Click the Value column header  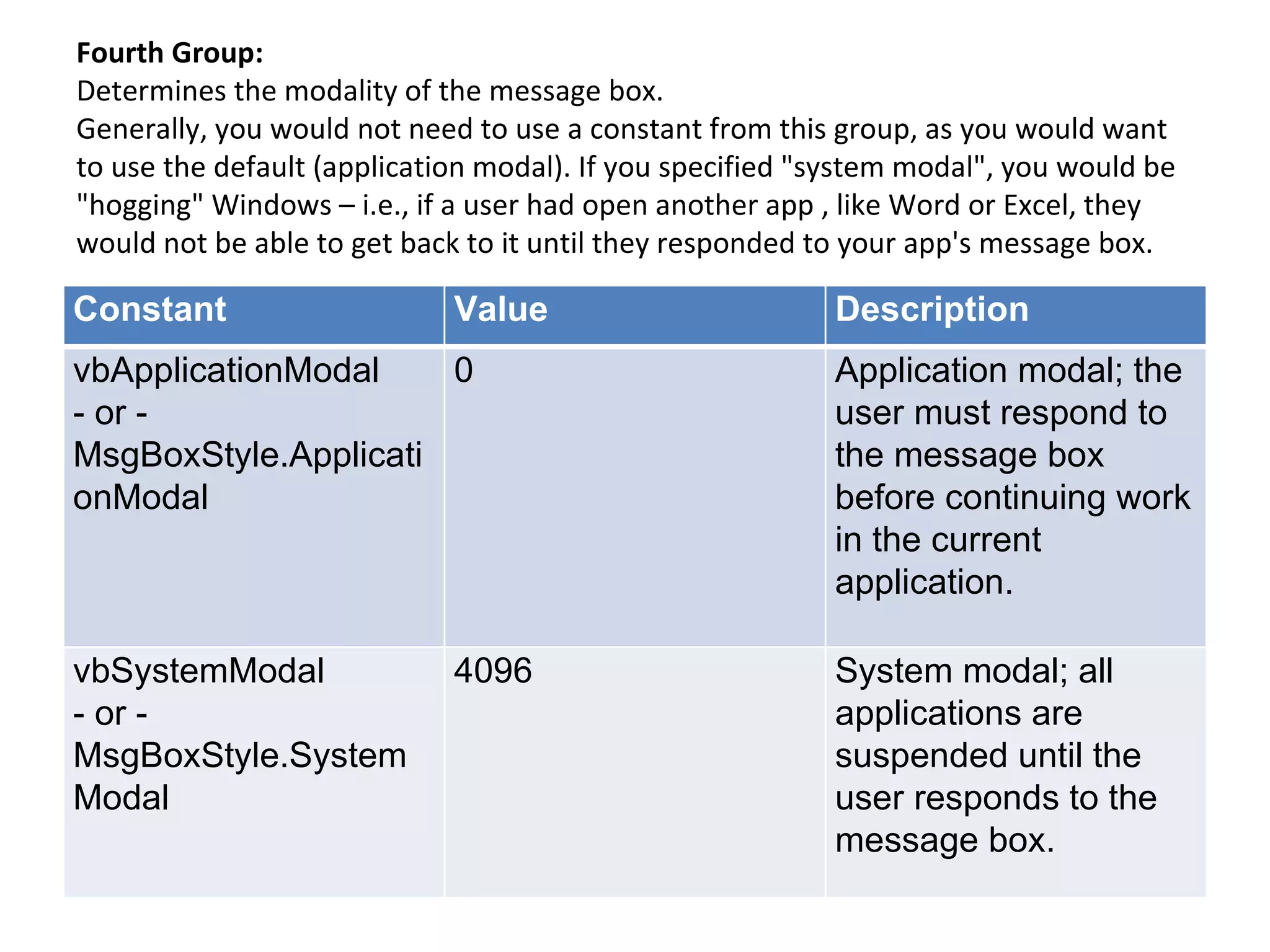coord(500,309)
